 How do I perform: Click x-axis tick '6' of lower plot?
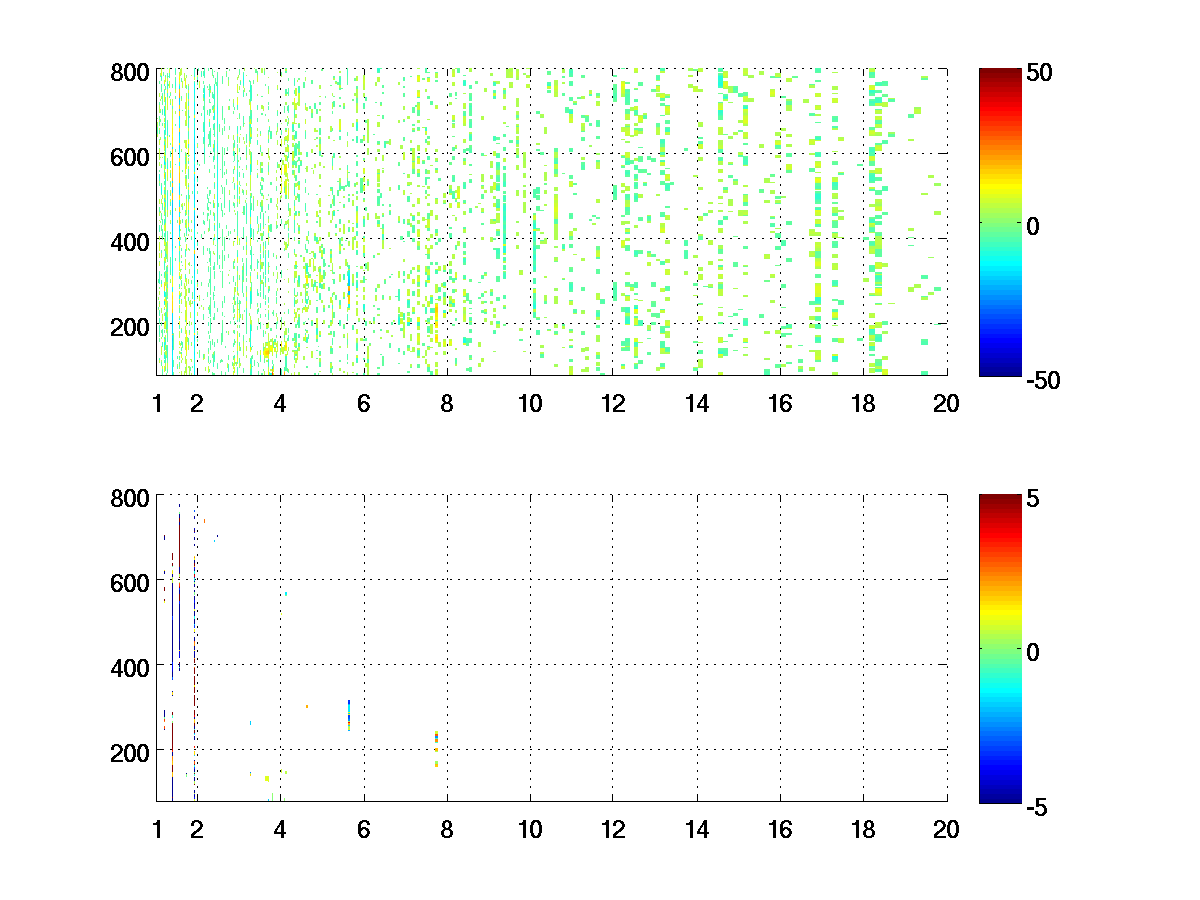(364, 829)
